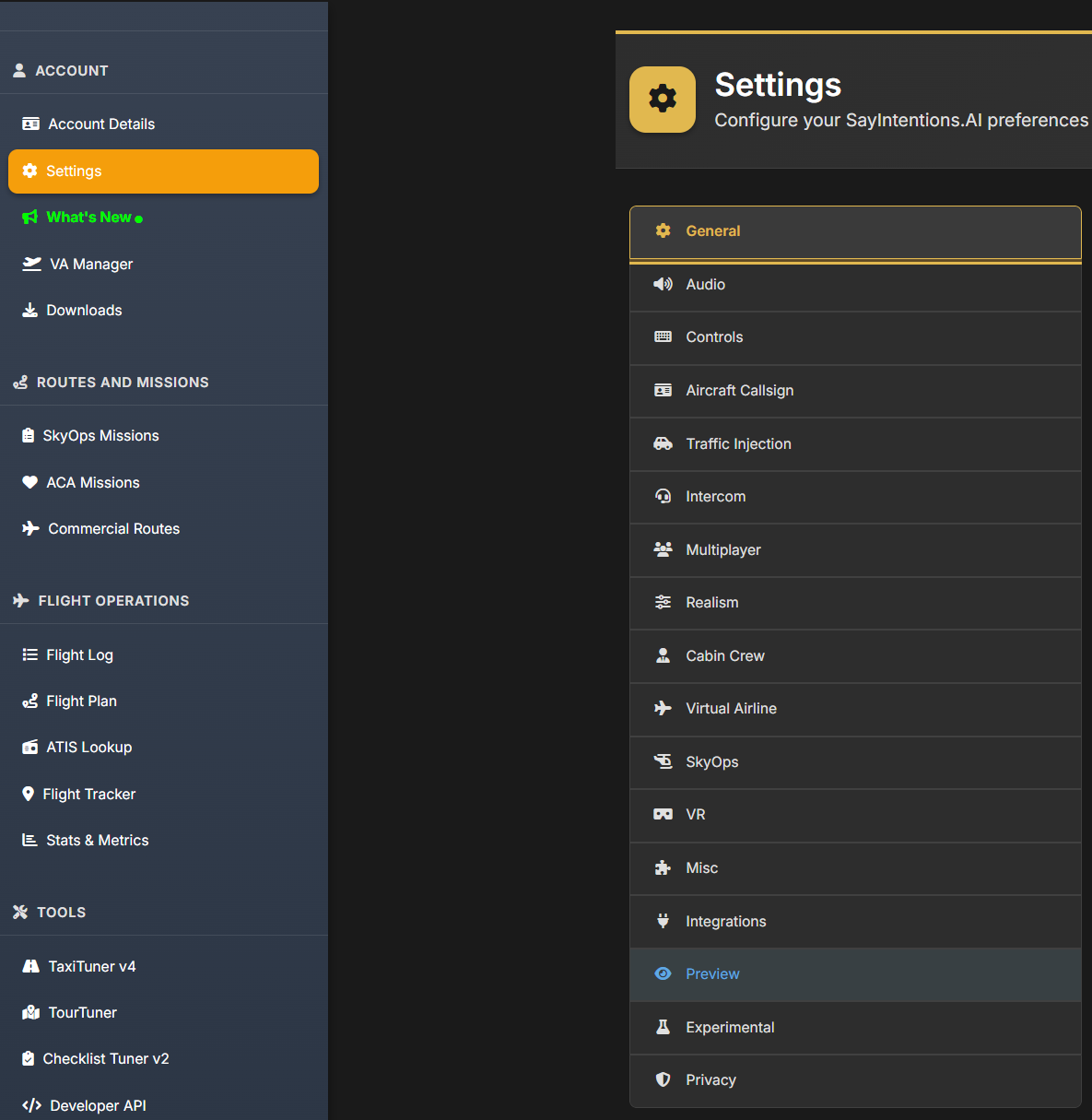Click the Settings page title heading
Viewport: 1092px width, 1120px height.
[x=778, y=85]
